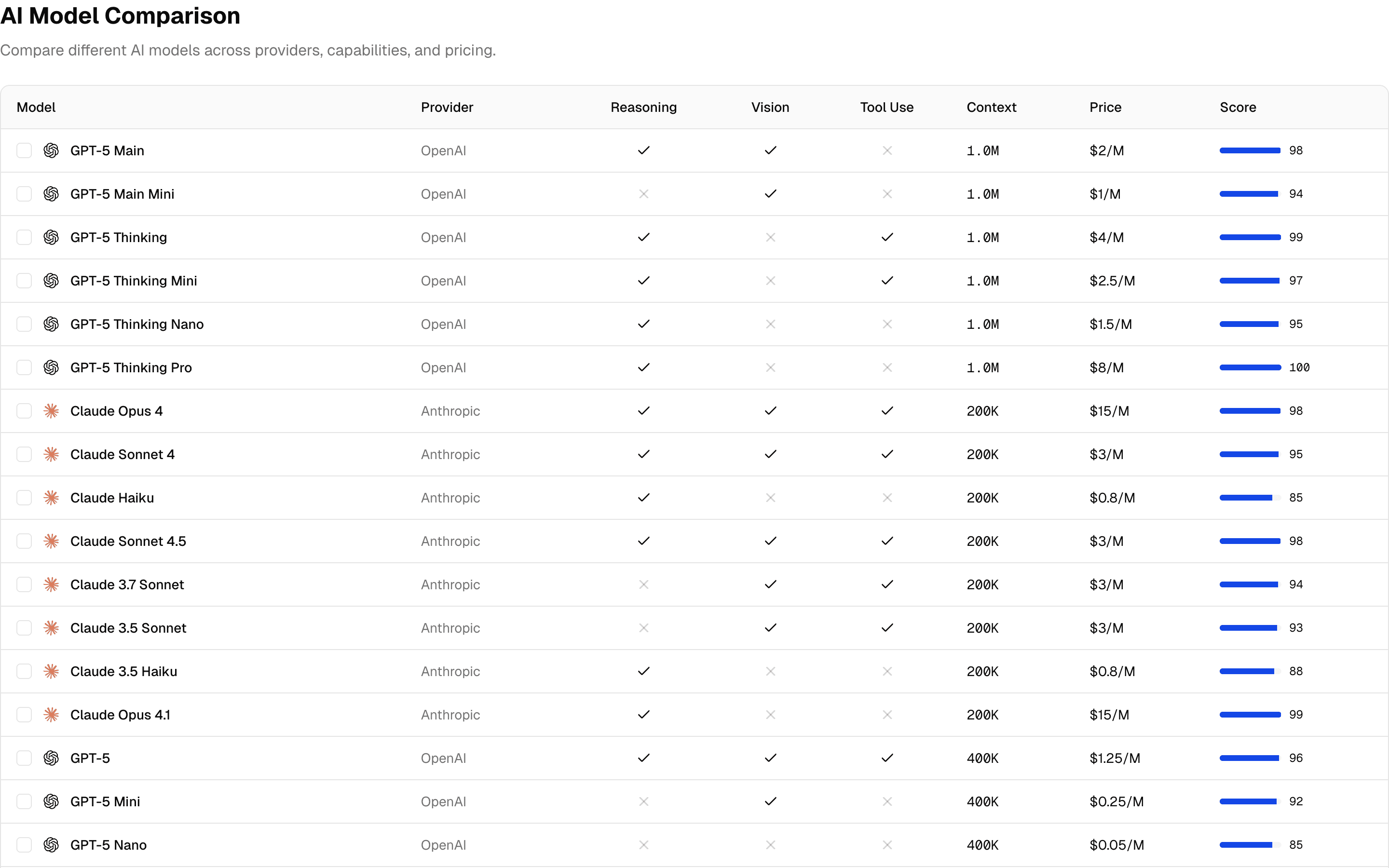1389x868 pixels.
Task: Click the Context value 400K for GPT-5
Action: coord(982,758)
